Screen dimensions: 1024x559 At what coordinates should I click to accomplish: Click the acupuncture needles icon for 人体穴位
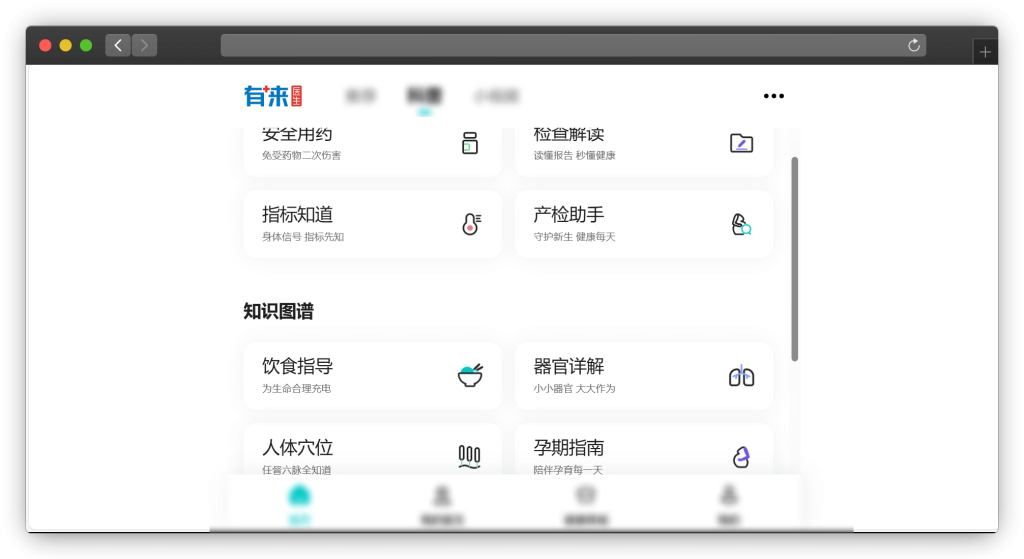(470, 456)
